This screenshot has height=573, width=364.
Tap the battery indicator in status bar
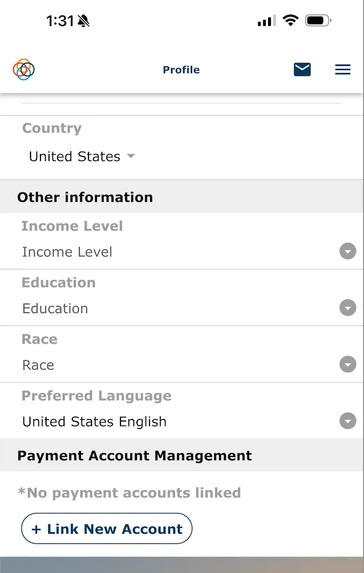click(318, 20)
